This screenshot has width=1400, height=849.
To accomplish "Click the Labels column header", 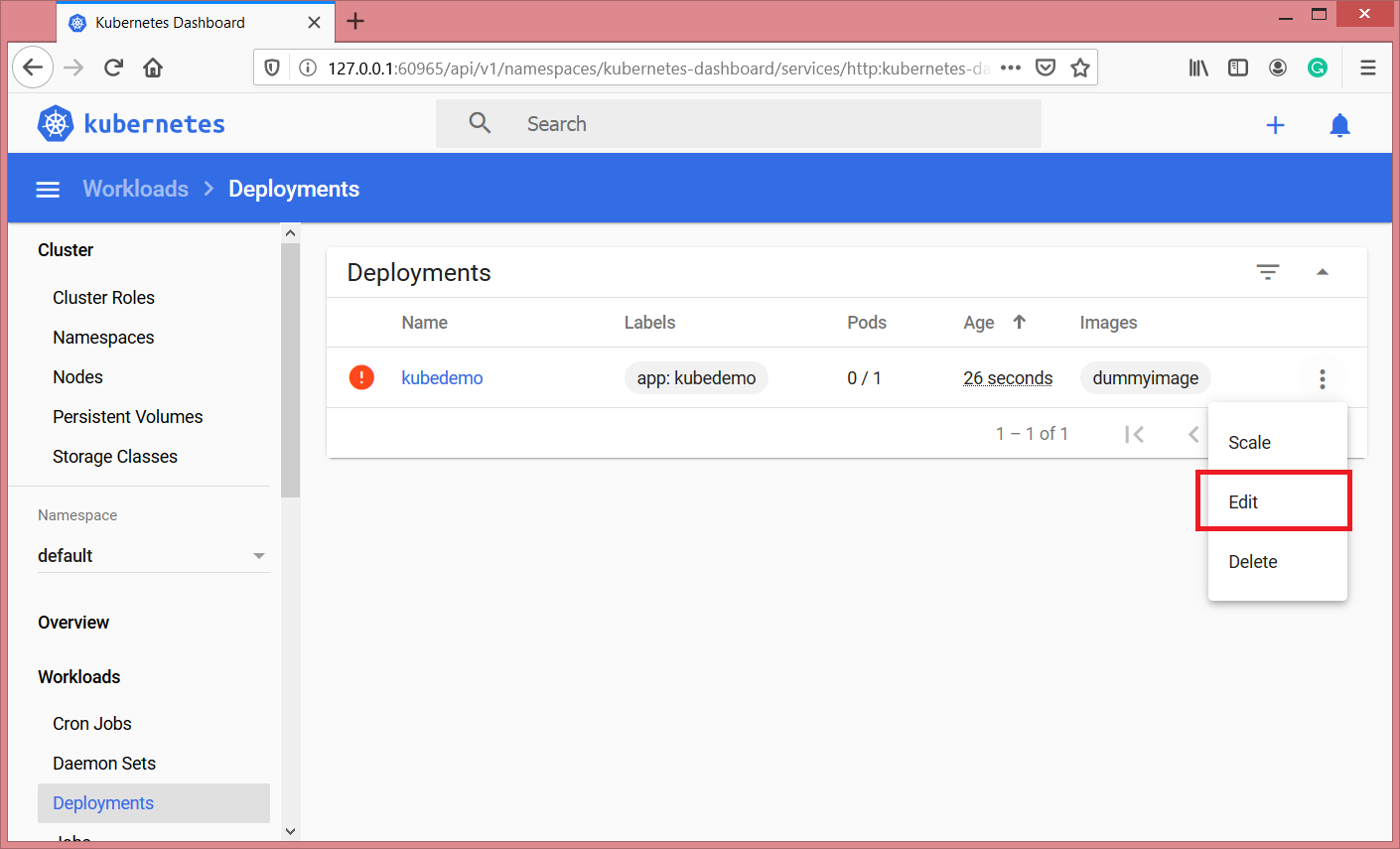I will 649,323.
